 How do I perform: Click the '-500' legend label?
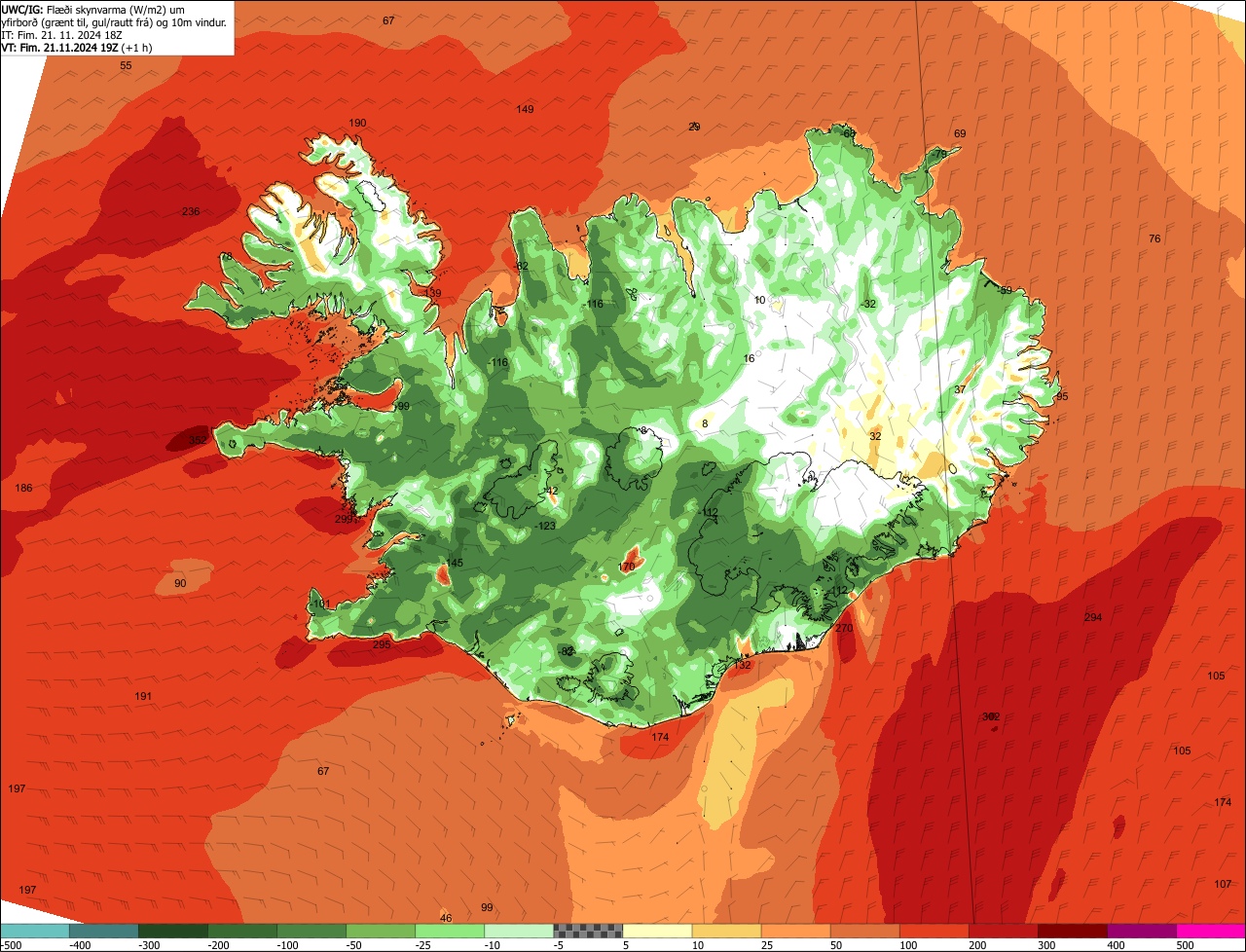[11, 945]
